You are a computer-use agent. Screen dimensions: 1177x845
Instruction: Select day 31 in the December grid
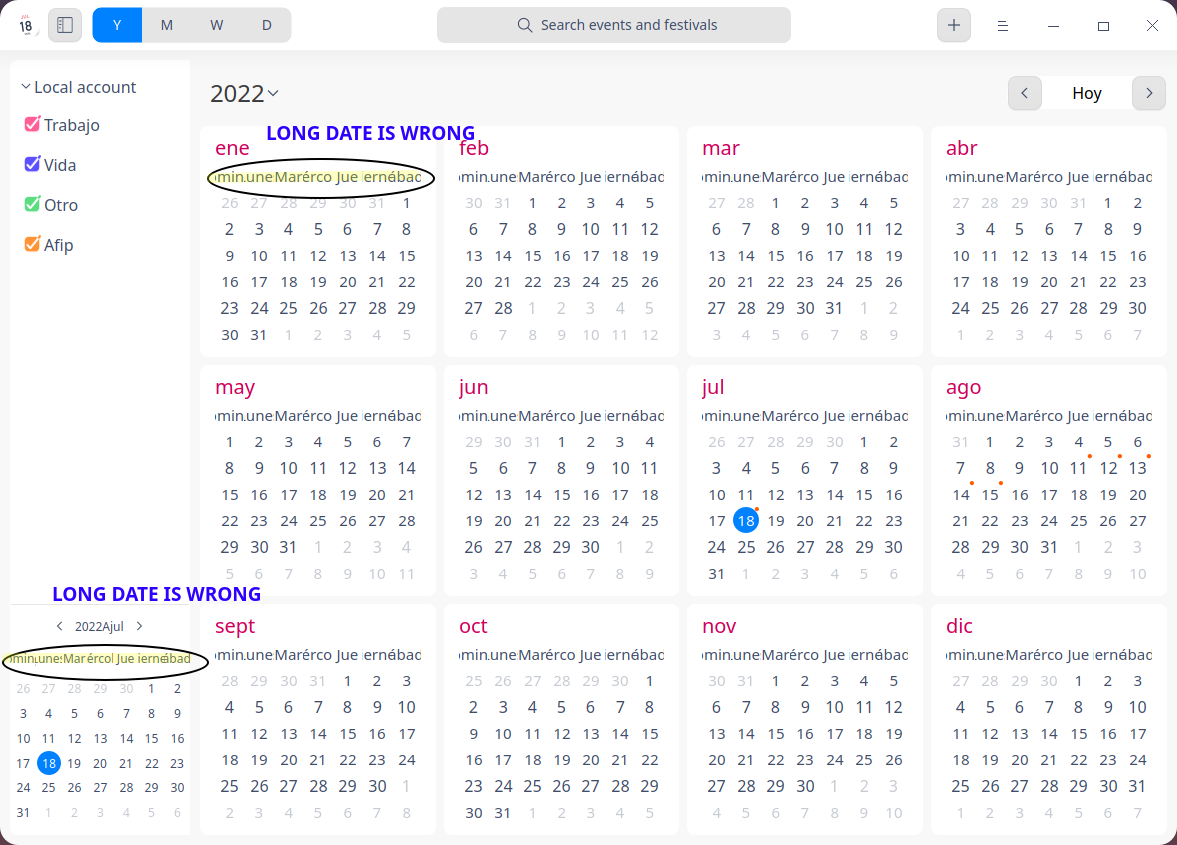(1137, 786)
